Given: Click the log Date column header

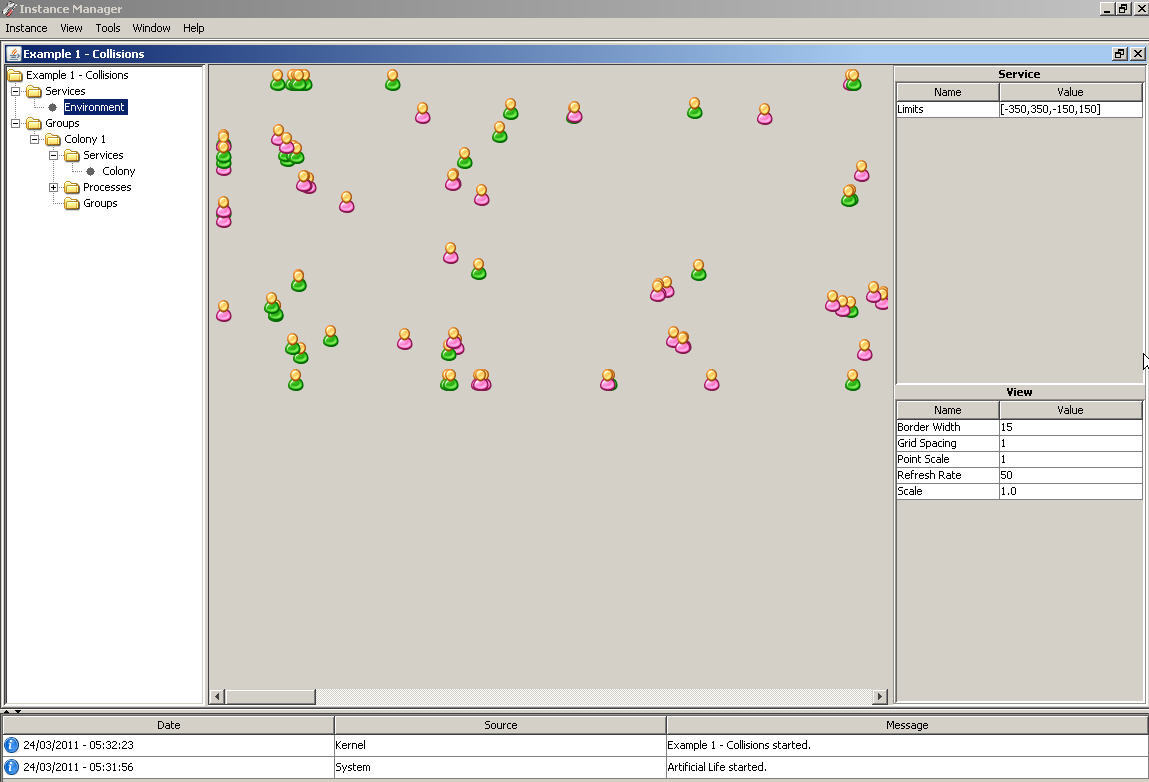Looking at the screenshot, I should click(x=169, y=725).
